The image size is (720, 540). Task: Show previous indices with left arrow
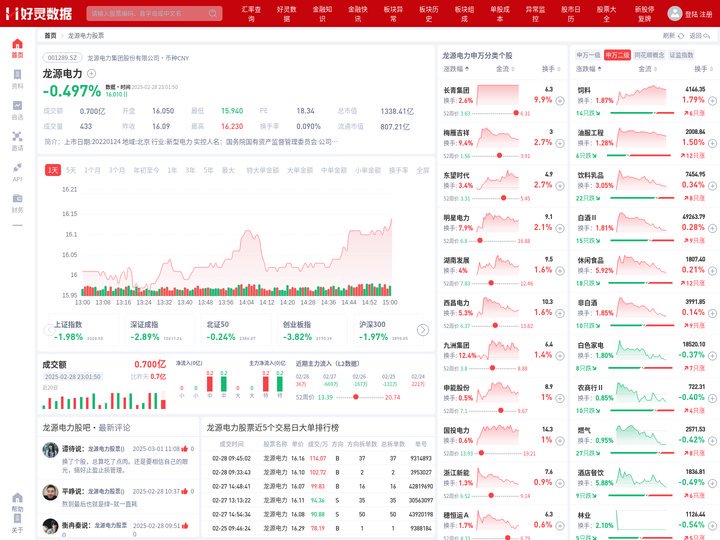[49, 330]
